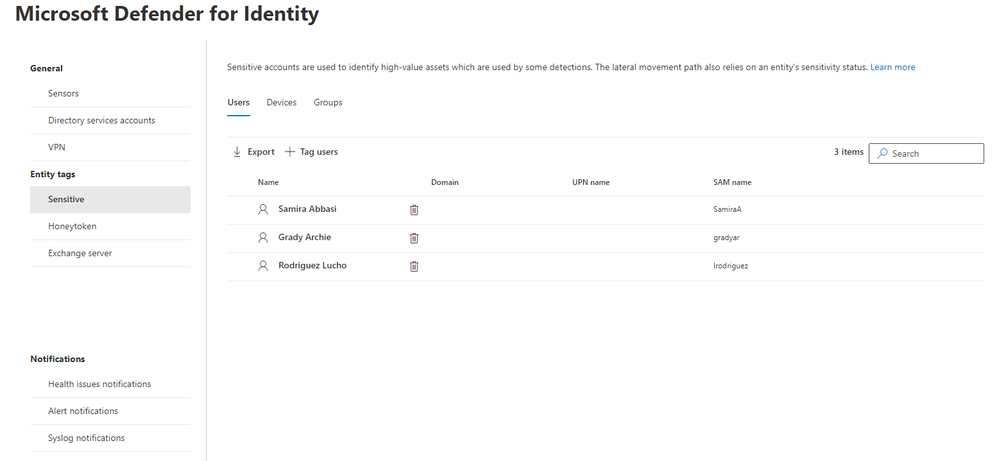Select the Users tab
The width and height of the screenshot is (999, 461).
coord(238,103)
